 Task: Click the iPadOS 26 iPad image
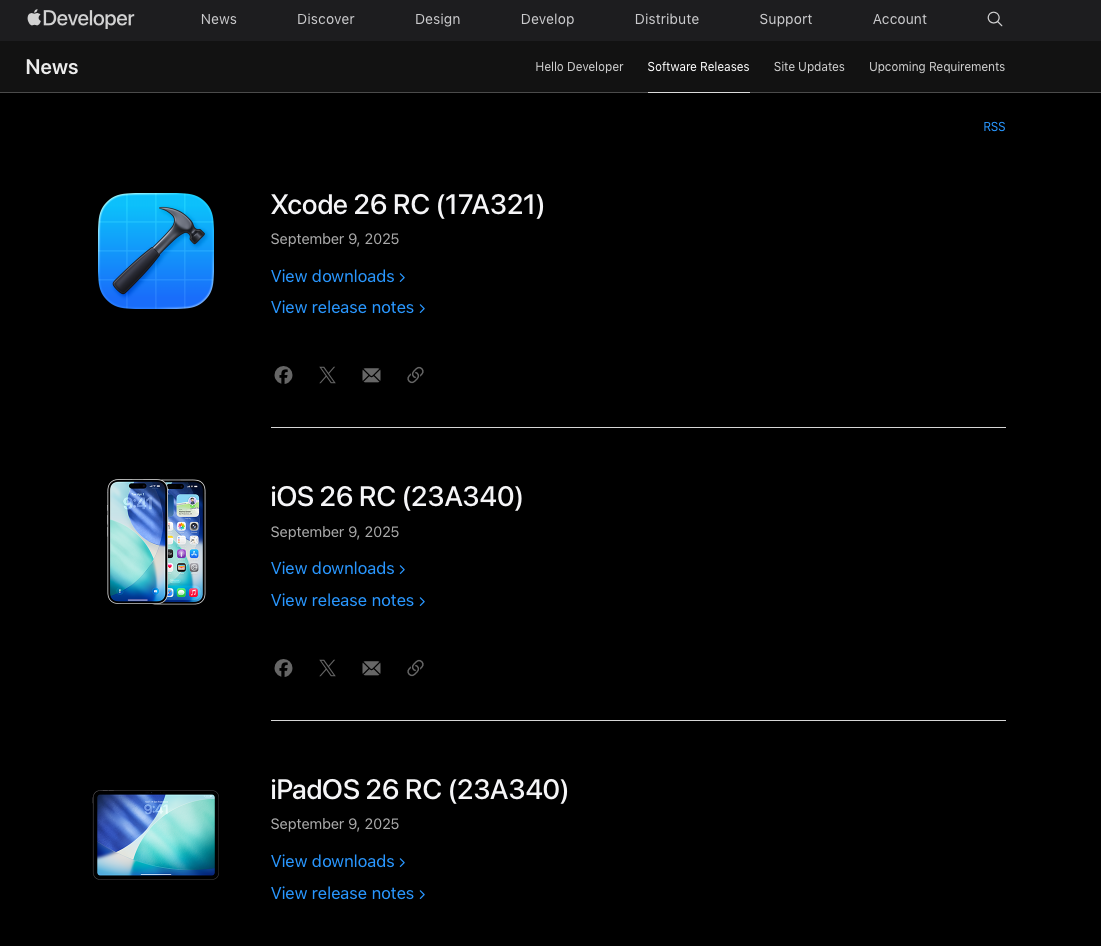156,835
